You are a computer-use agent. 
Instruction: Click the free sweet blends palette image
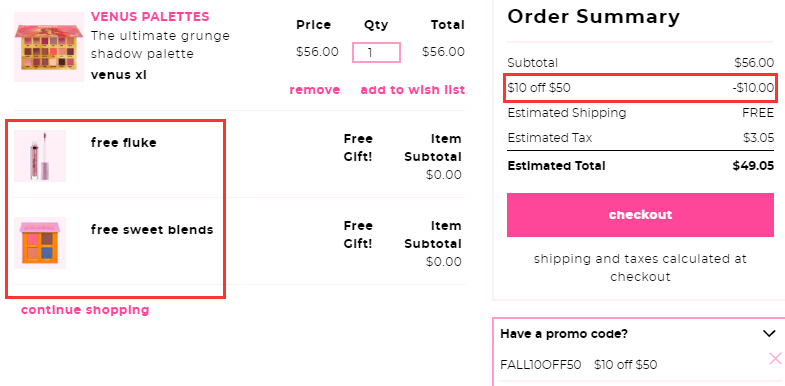pos(40,243)
